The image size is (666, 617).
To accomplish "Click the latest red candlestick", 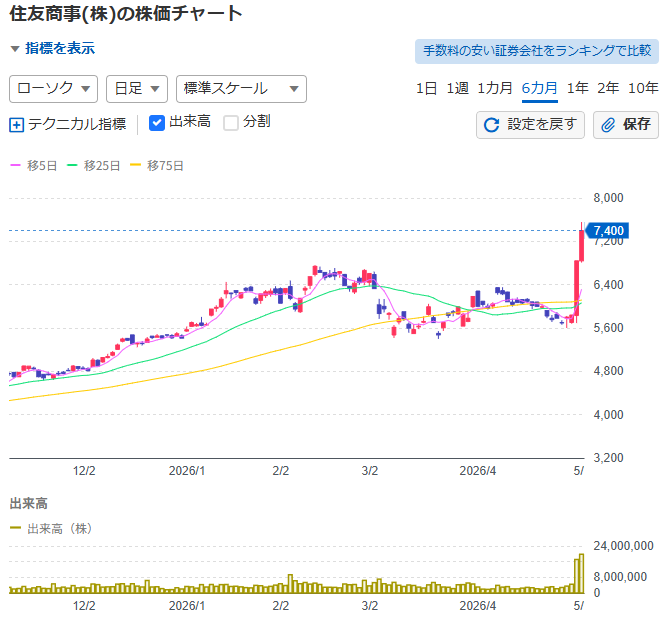I will 581,245.
